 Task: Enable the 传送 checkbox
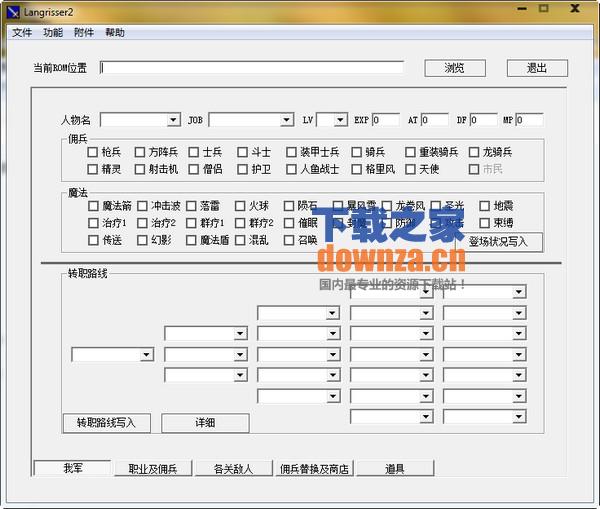coord(93,240)
